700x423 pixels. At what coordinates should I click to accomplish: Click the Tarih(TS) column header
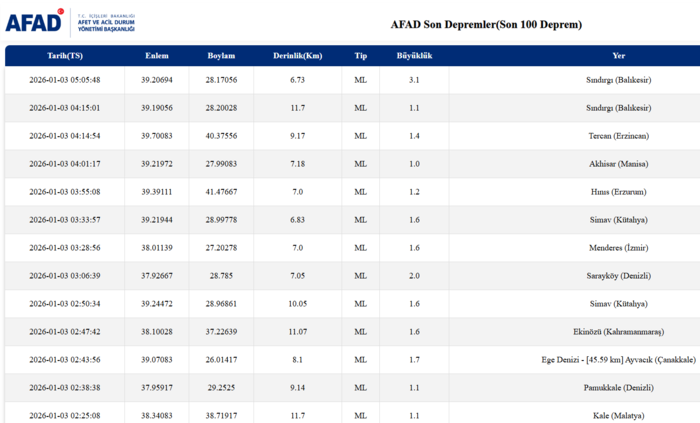pyautogui.click(x=65, y=56)
